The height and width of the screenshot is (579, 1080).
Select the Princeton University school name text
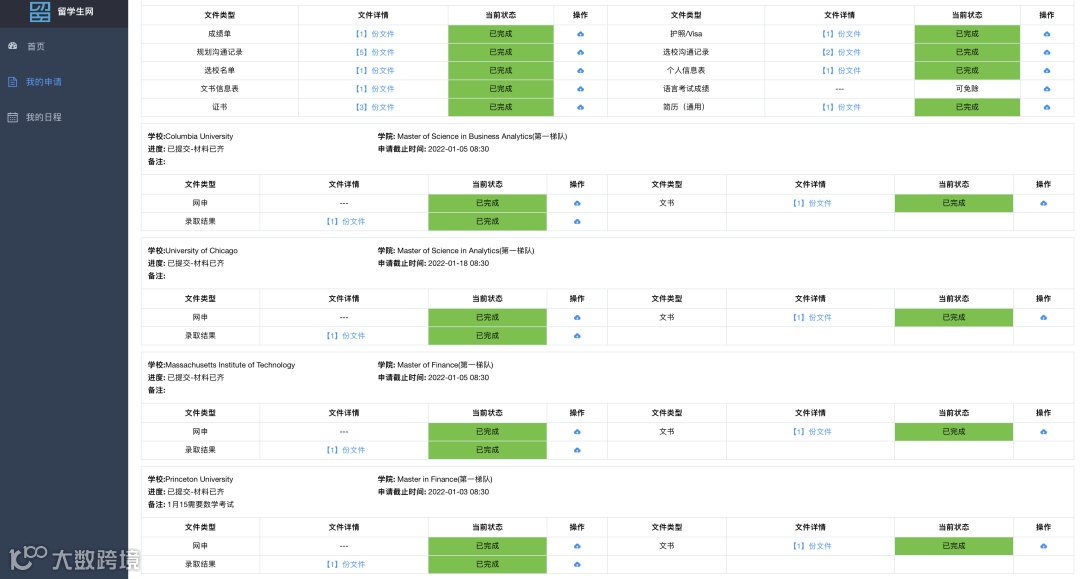(x=199, y=479)
